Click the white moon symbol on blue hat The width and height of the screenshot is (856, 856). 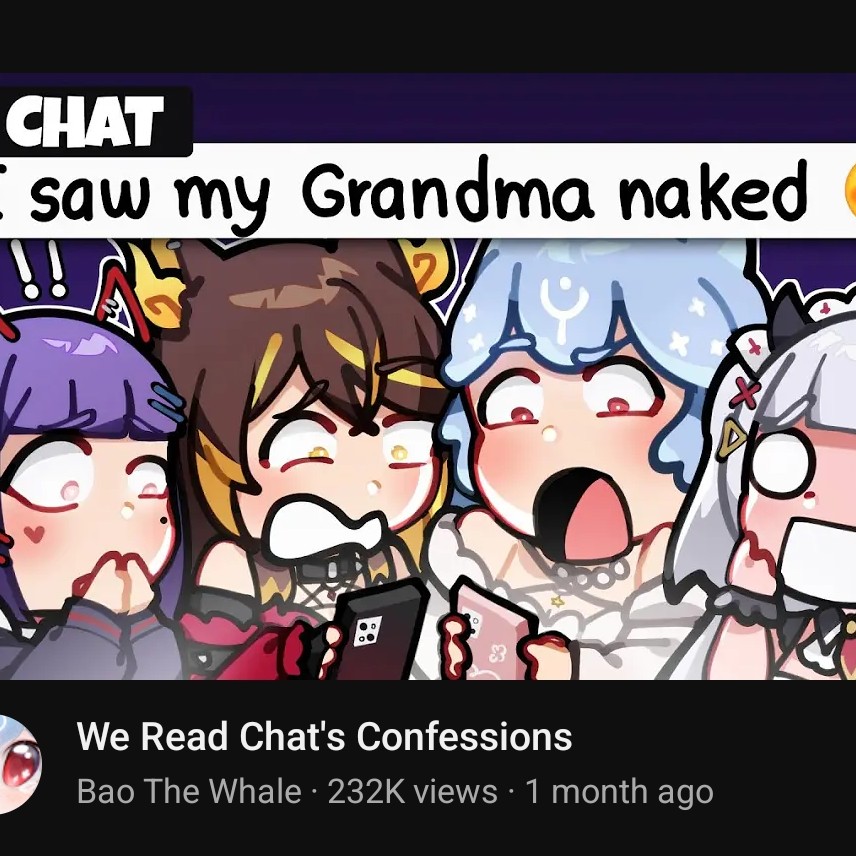coord(564,305)
